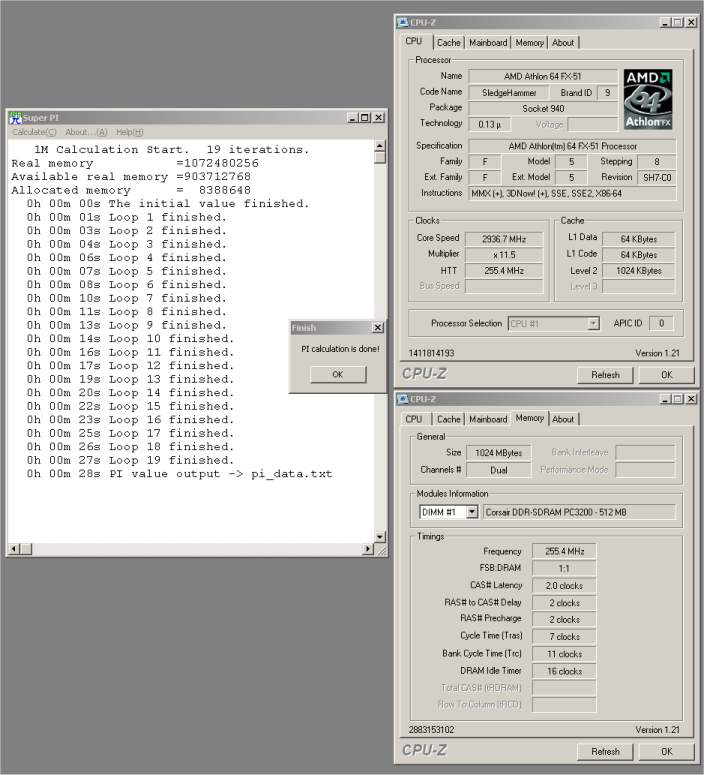Screen dimensions: 704x775
Task: Click the AMD Athlon 64 FX logo
Action: pos(648,99)
